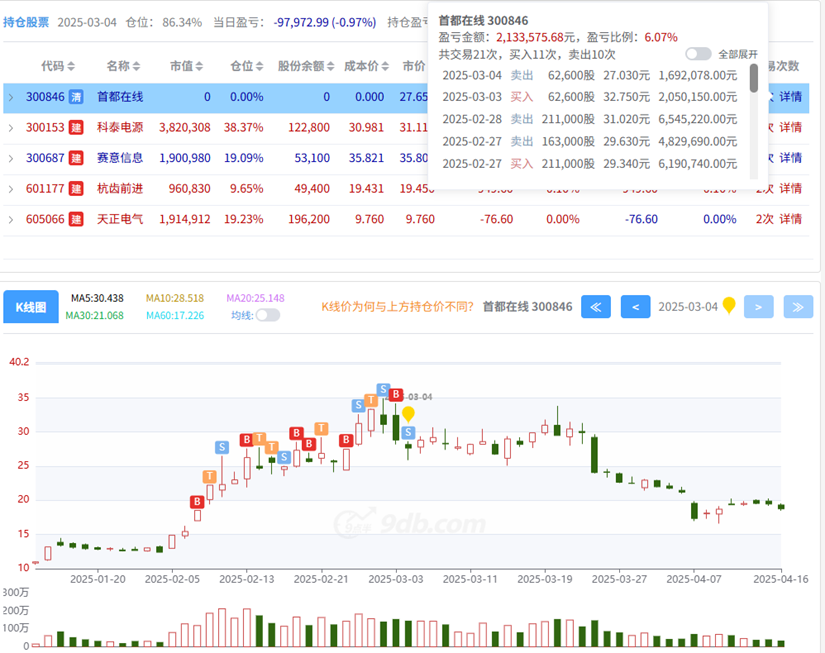The image size is (825, 653).
Task: Click the 建 badge next to 605066
Action: coord(76,219)
